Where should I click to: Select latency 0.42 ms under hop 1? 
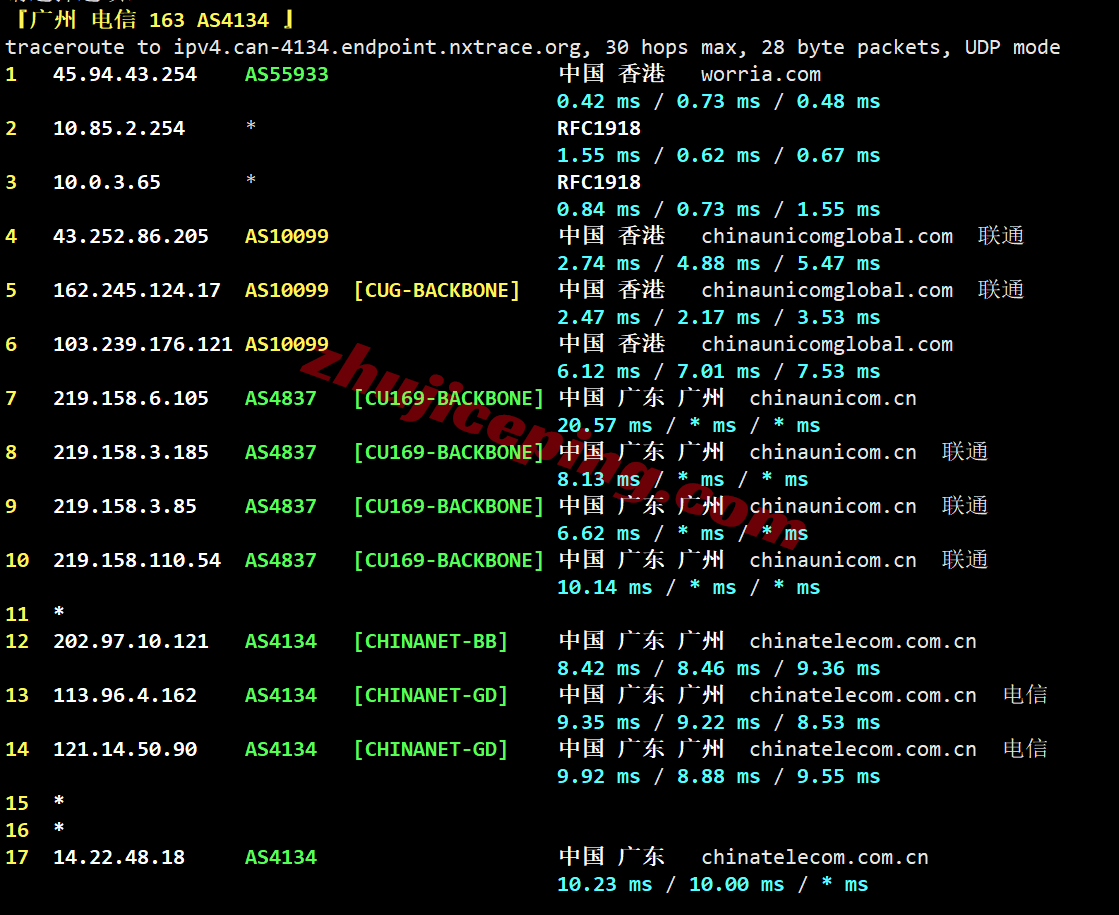pyautogui.click(x=598, y=101)
